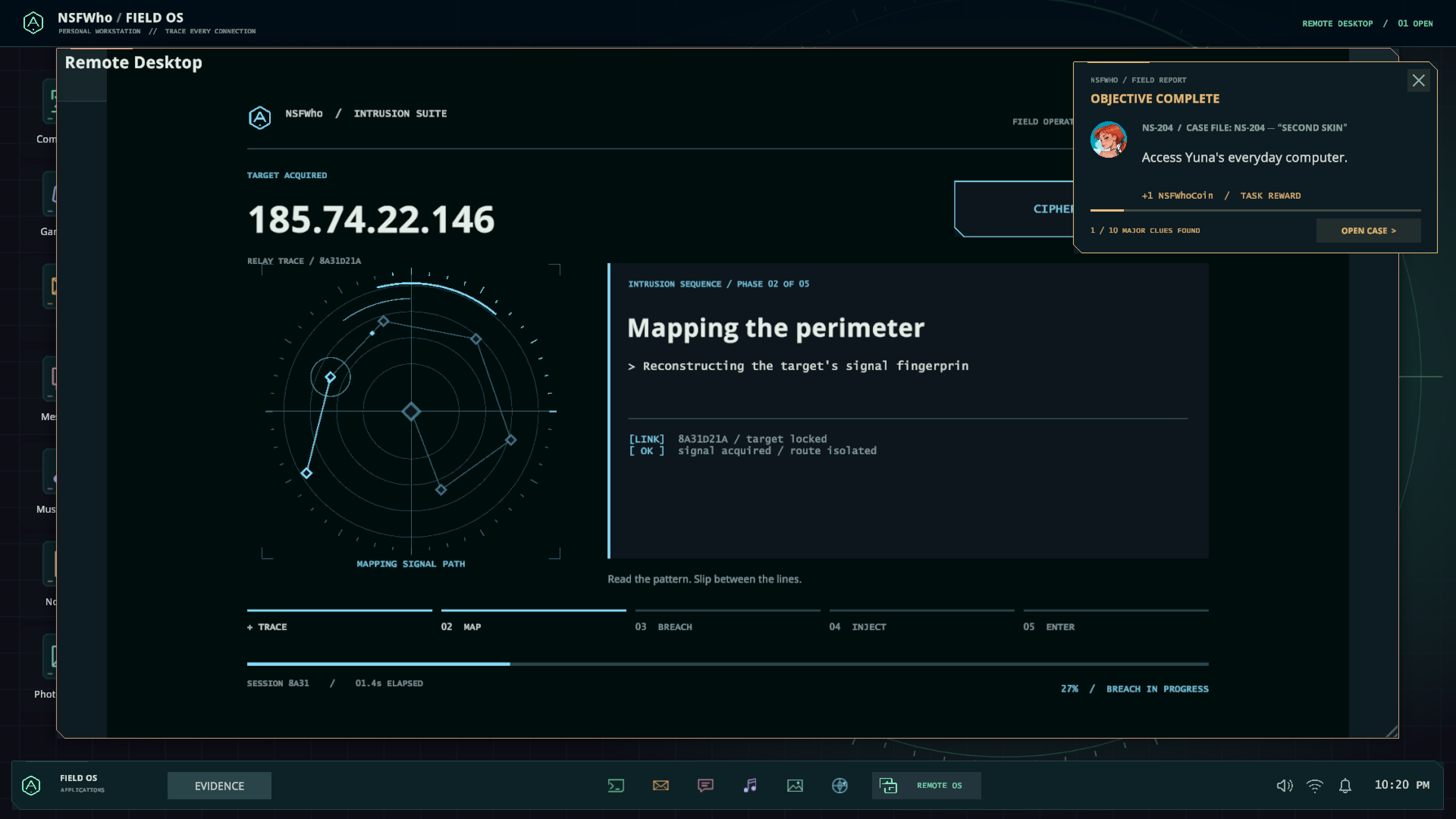Open the globe browser icon in the taskbar

click(x=840, y=786)
